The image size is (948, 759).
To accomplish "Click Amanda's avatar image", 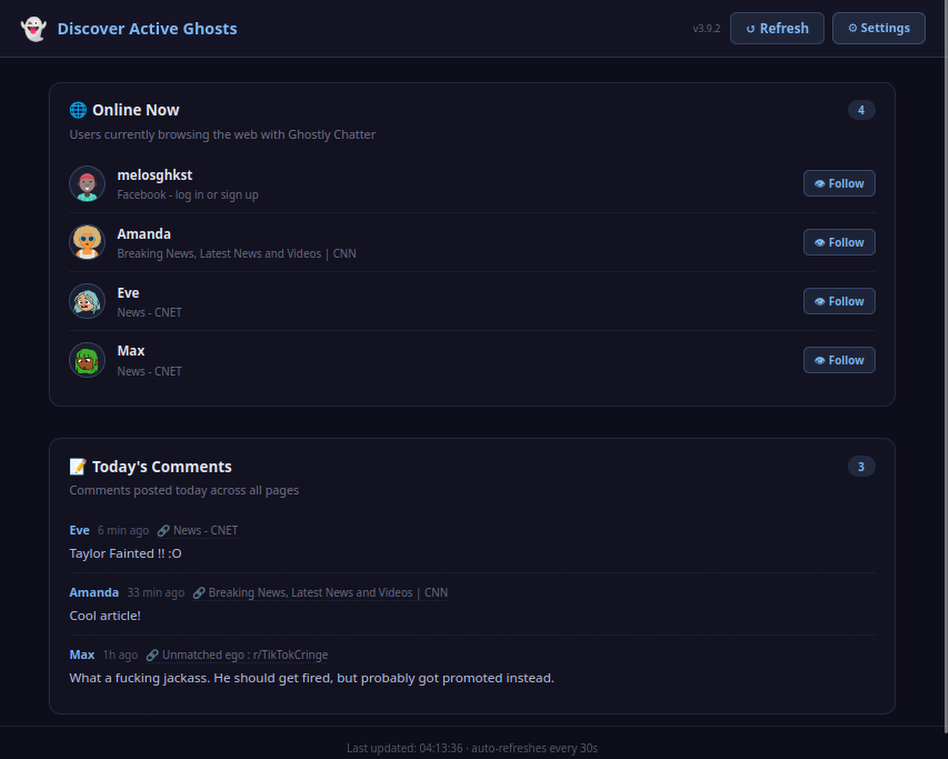I will (87, 243).
